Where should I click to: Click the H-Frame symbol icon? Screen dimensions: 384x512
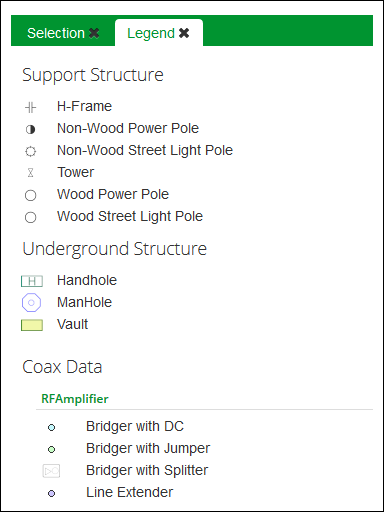(x=30, y=107)
